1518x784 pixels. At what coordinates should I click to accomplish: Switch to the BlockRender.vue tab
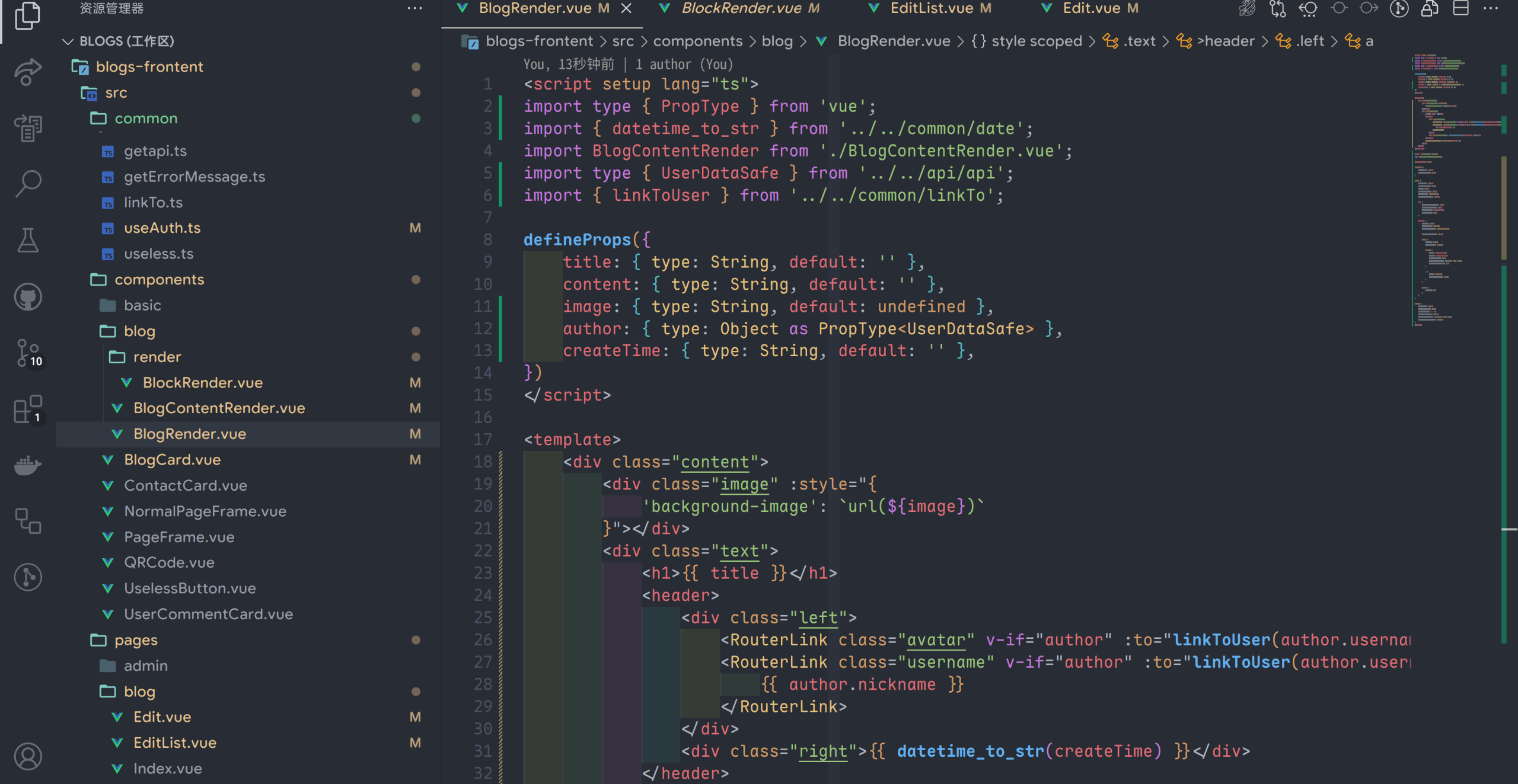coord(741,8)
